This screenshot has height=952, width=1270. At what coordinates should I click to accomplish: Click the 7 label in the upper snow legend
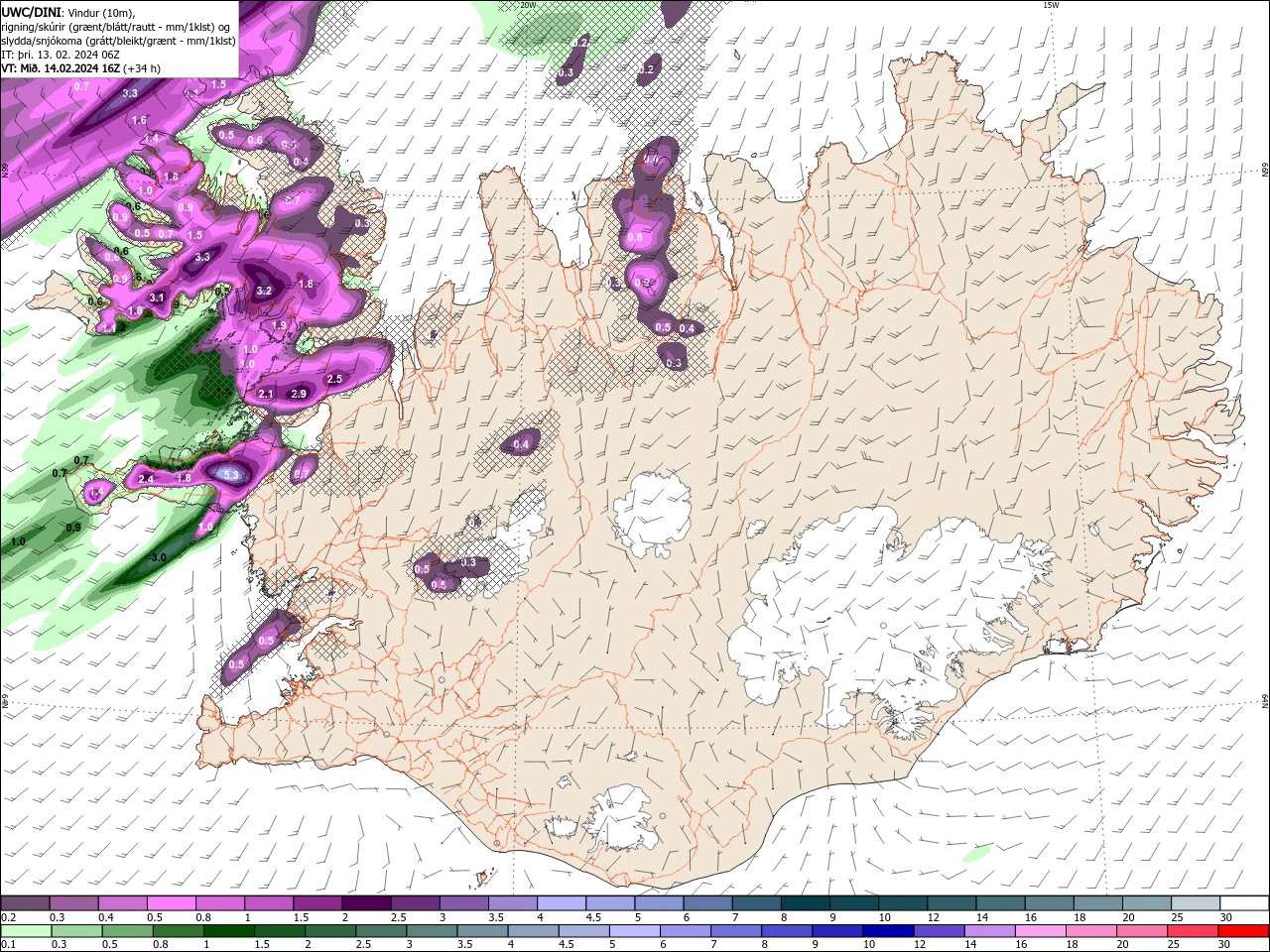pos(736,917)
